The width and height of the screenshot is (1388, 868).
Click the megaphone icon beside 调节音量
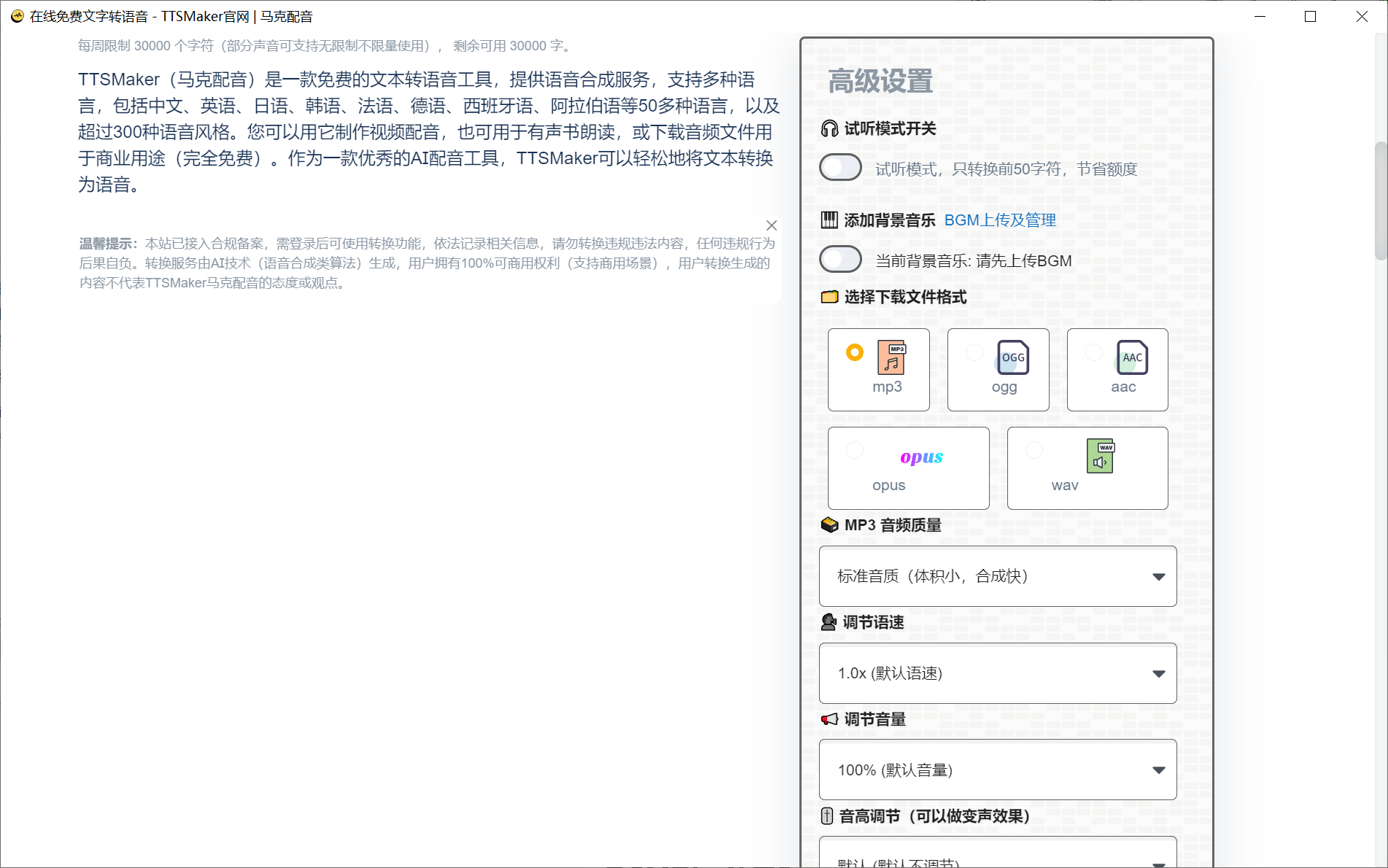(x=829, y=719)
